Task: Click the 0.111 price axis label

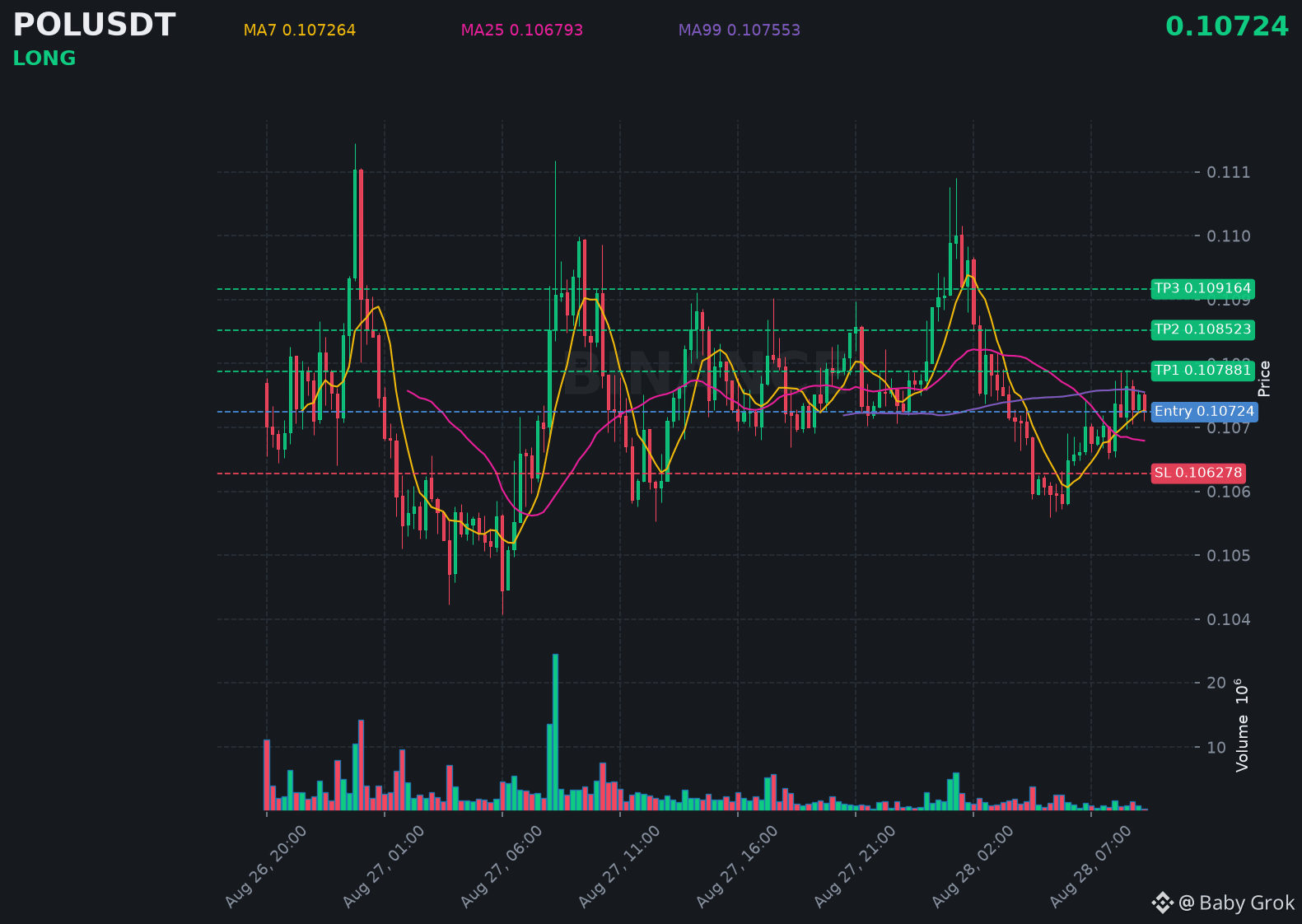Action: 1228,172
